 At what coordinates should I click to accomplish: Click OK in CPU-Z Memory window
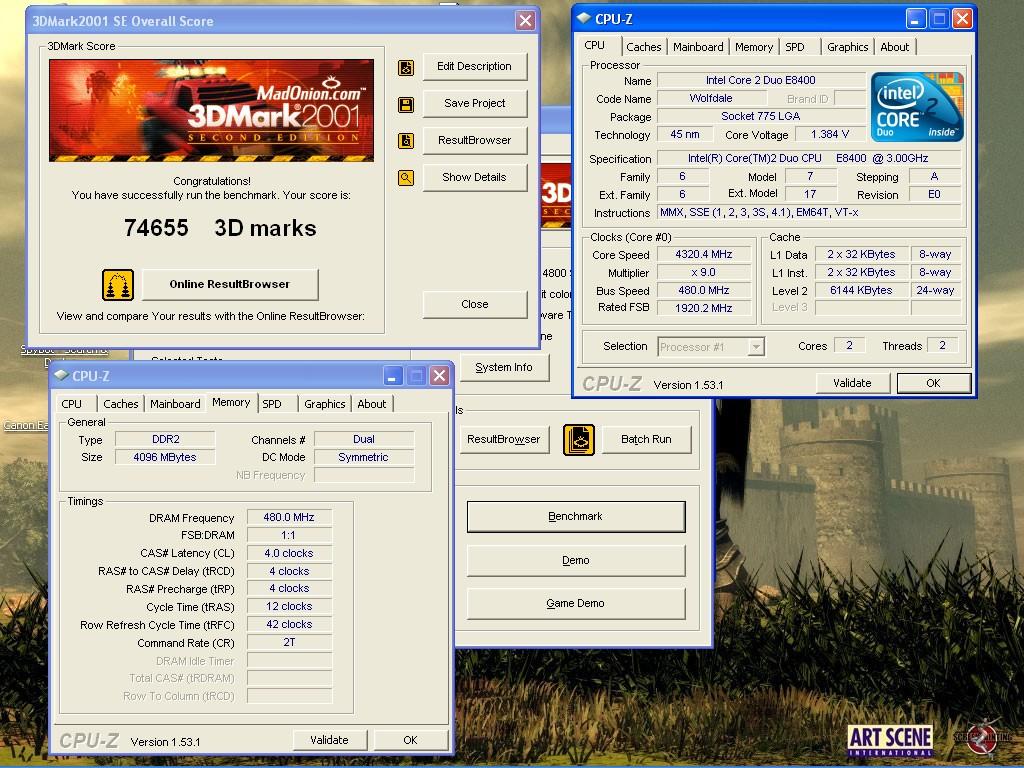coord(410,741)
